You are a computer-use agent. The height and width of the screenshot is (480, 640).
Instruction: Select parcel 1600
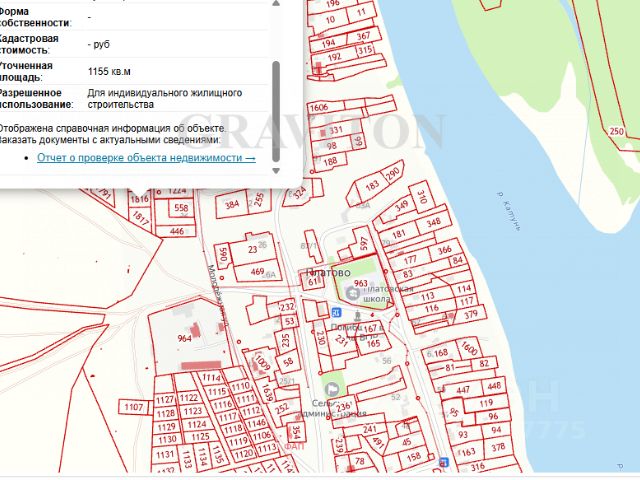click(x=469, y=347)
